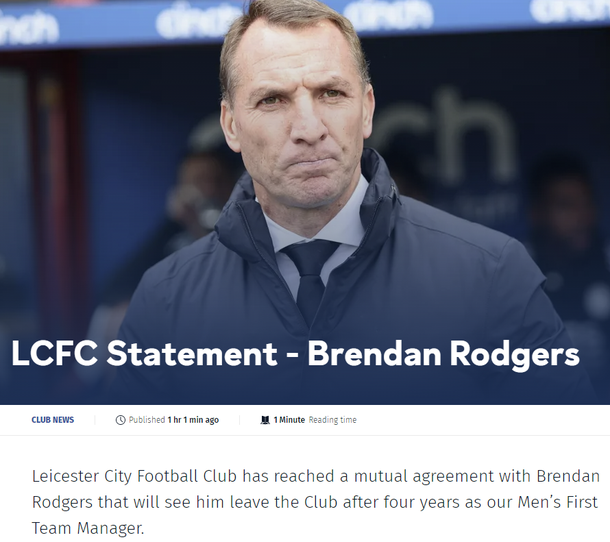Click 'Rodgers' in the headline
The height and width of the screenshot is (542, 610).
515,354
